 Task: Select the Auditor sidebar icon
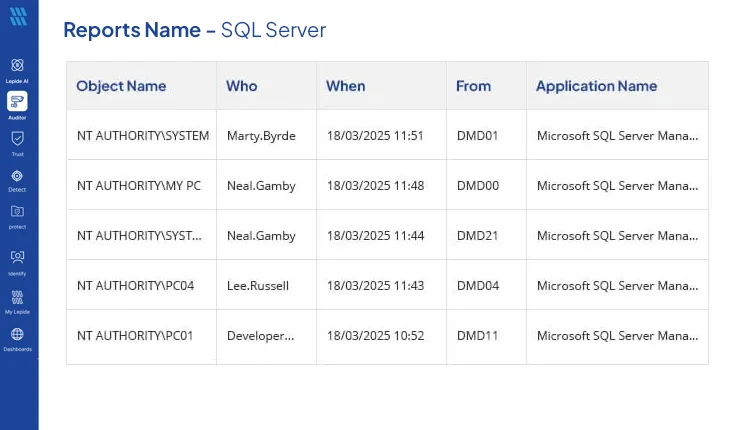coord(17,101)
